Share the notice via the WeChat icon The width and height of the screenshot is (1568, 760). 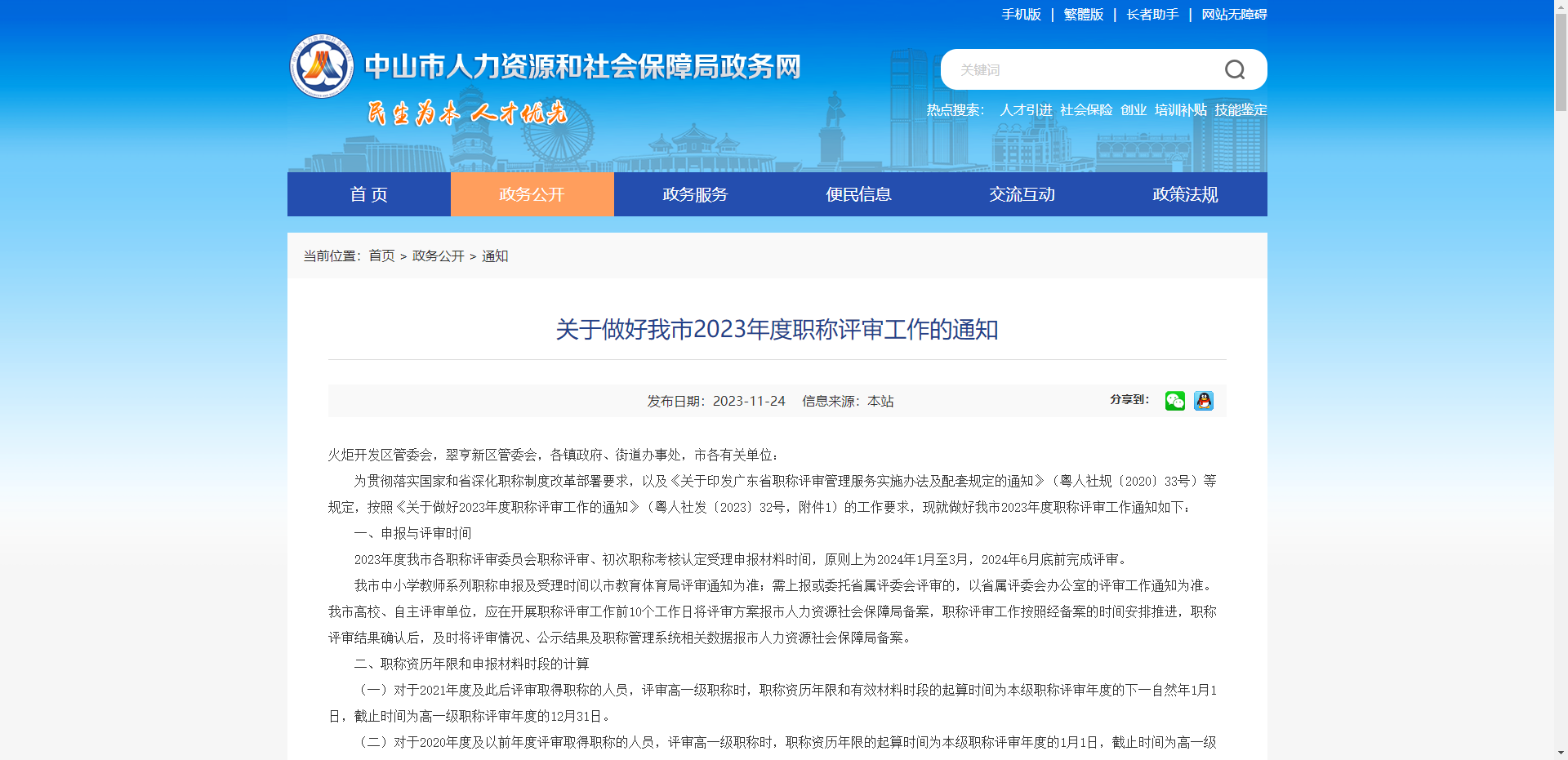point(1174,401)
